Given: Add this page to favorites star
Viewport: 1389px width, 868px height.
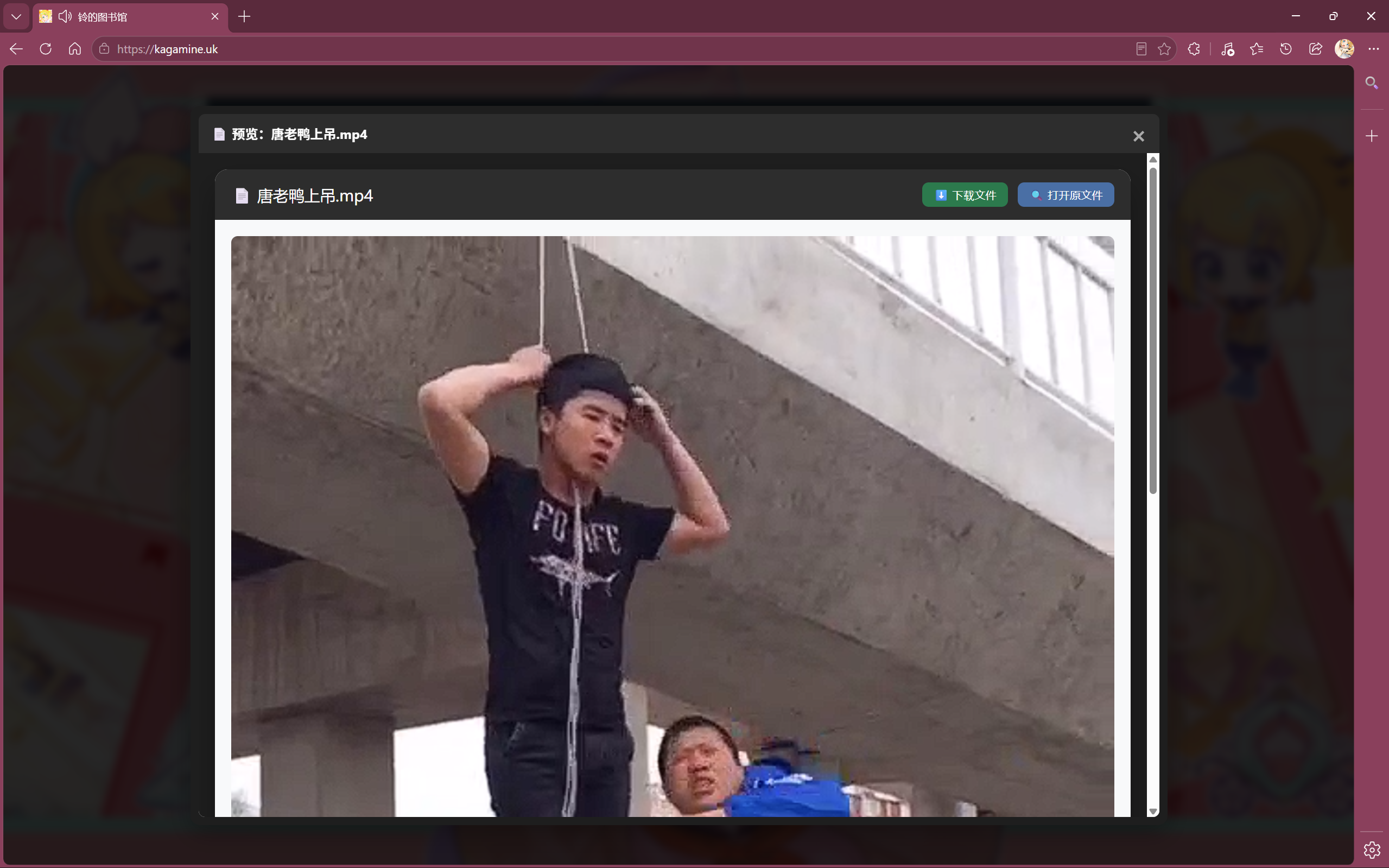Looking at the screenshot, I should pos(1164,49).
